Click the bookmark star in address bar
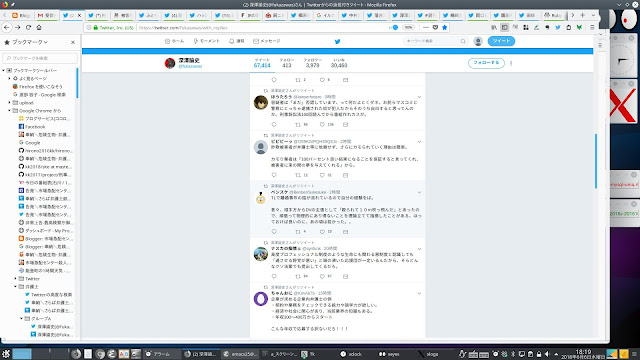 (x=444, y=27)
